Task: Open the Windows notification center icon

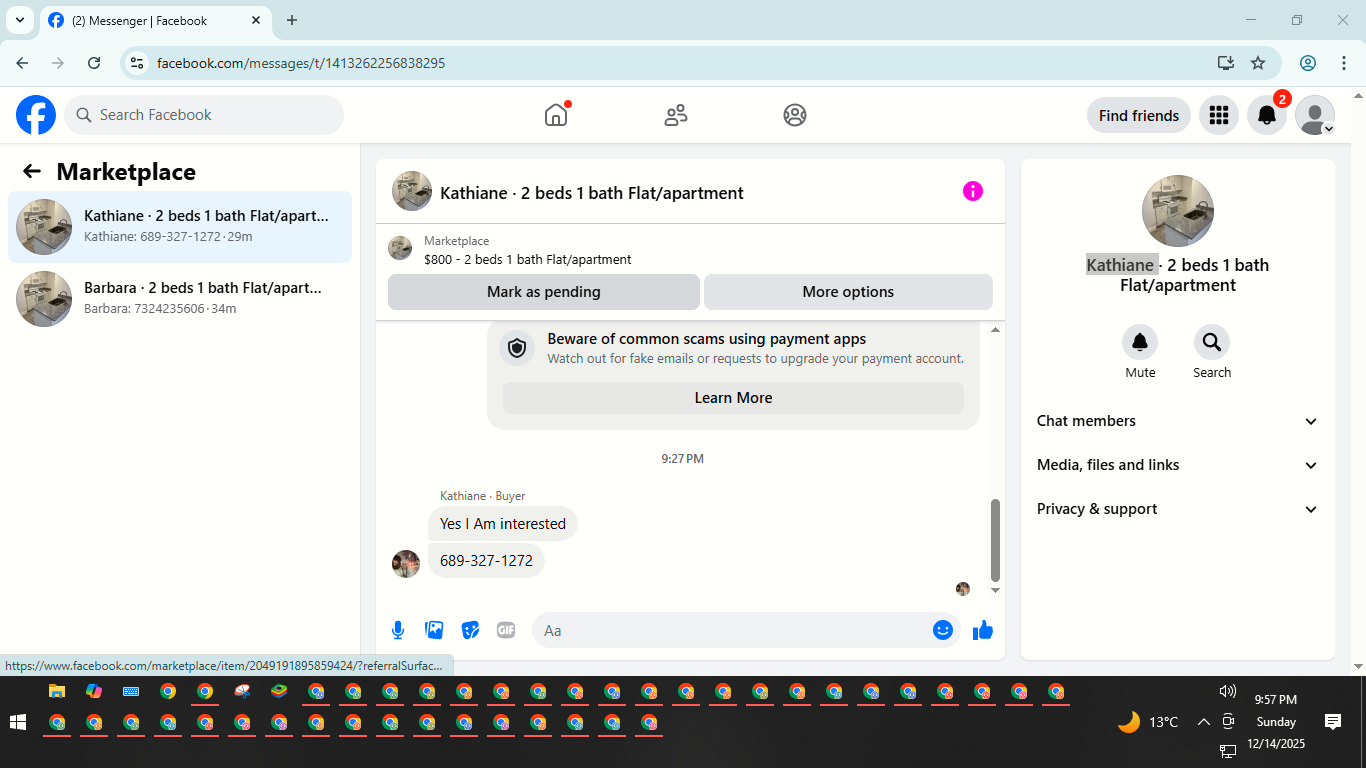Action: pos(1332,722)
